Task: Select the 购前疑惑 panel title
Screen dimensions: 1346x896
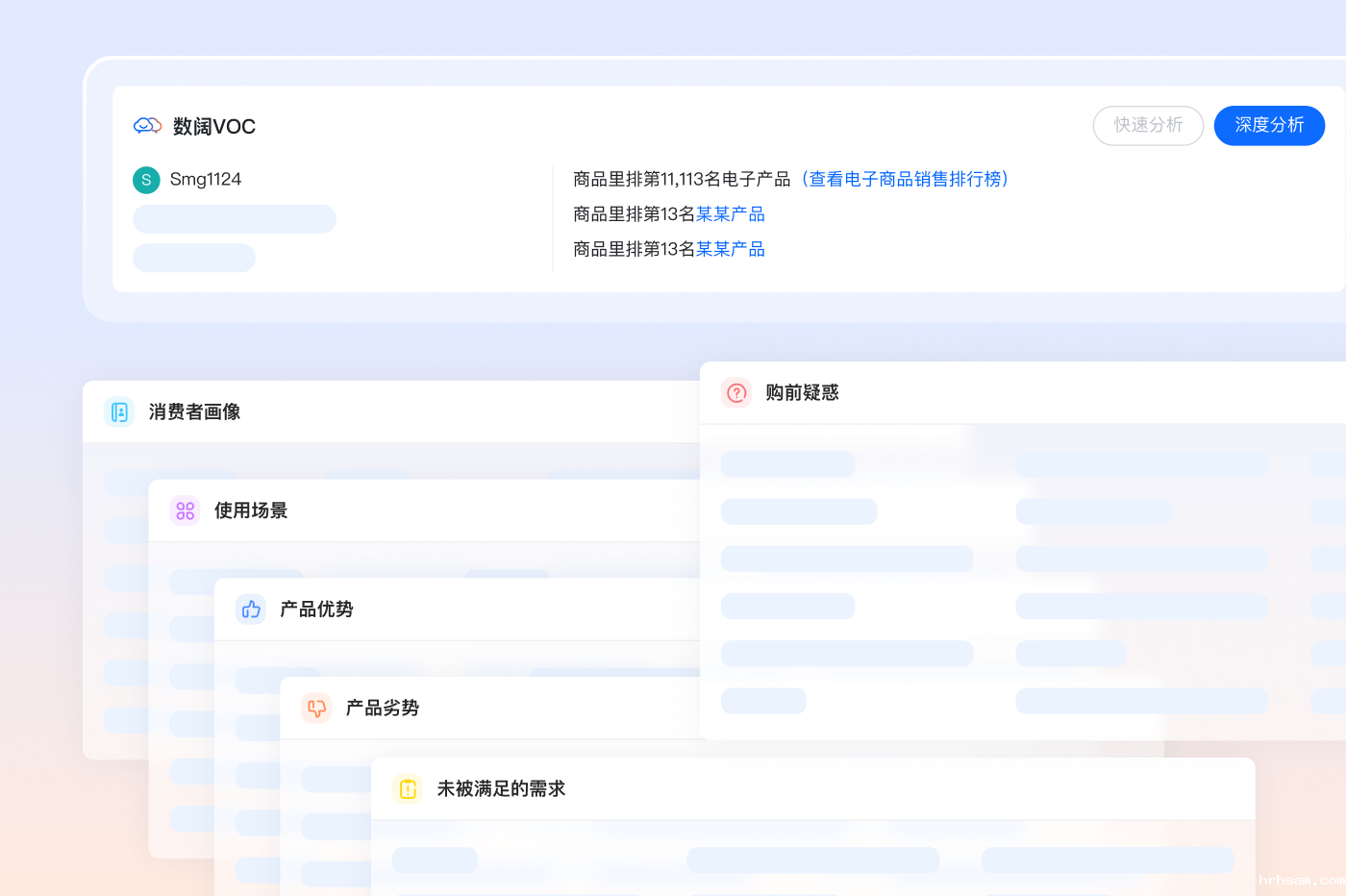Action: [x=802, y=392]
